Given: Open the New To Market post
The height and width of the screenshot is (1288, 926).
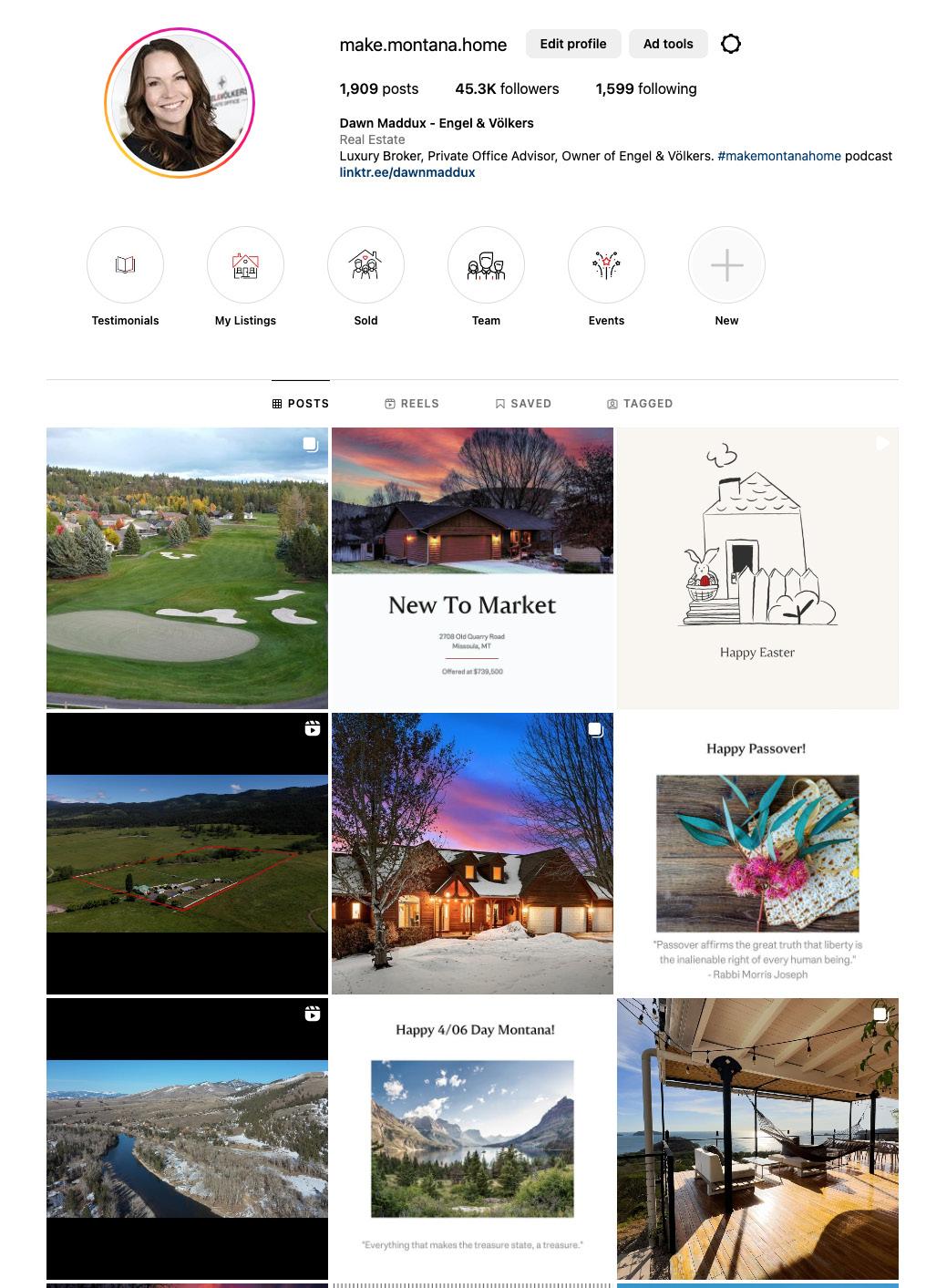Looking at the screenshot, I should (x=472, y=568).
